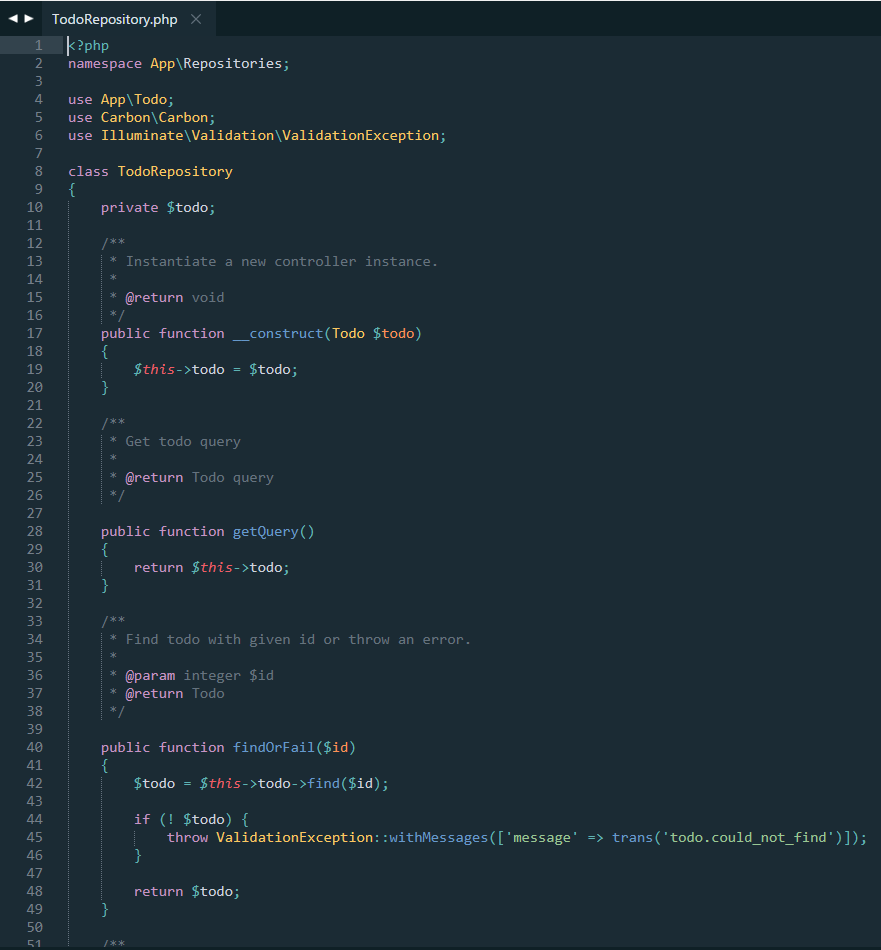The width and height of the screenshot is (881, 950).
Task: Click 'withMessages' method call
Action: click(439, 837)
